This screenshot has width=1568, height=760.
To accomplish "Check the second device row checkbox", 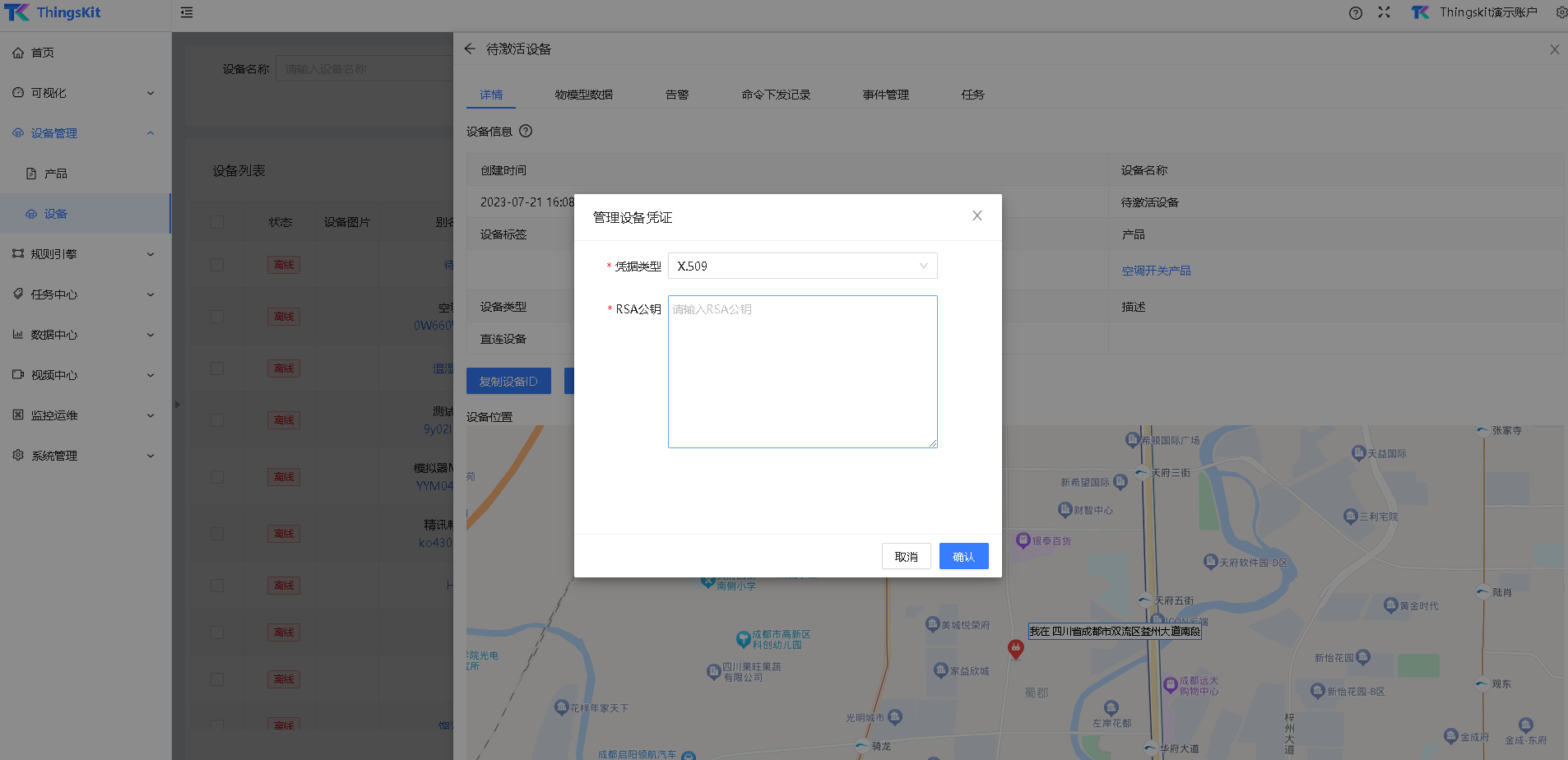I will click(217, 317).
